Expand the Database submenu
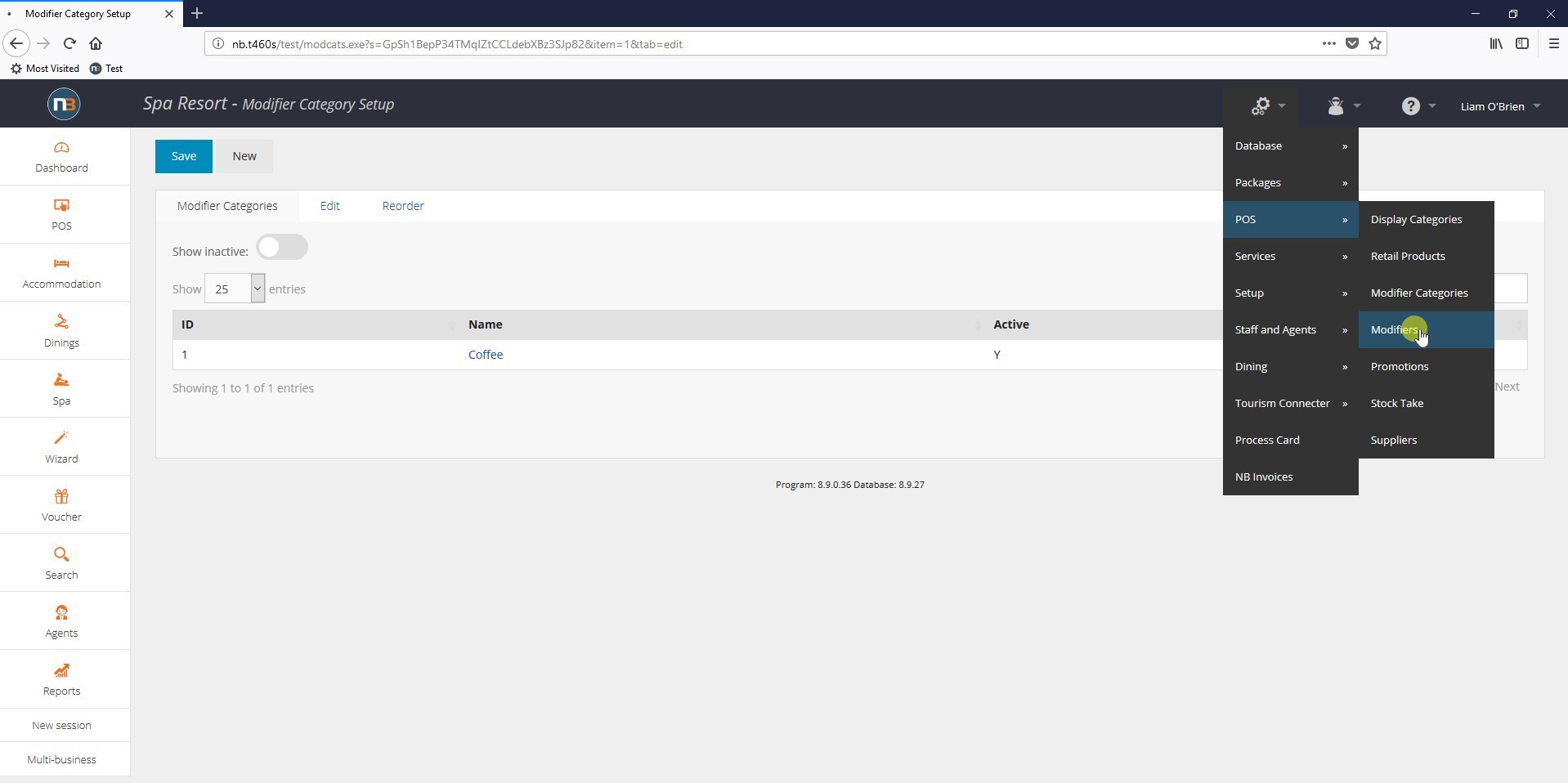 coord(1291,145)
